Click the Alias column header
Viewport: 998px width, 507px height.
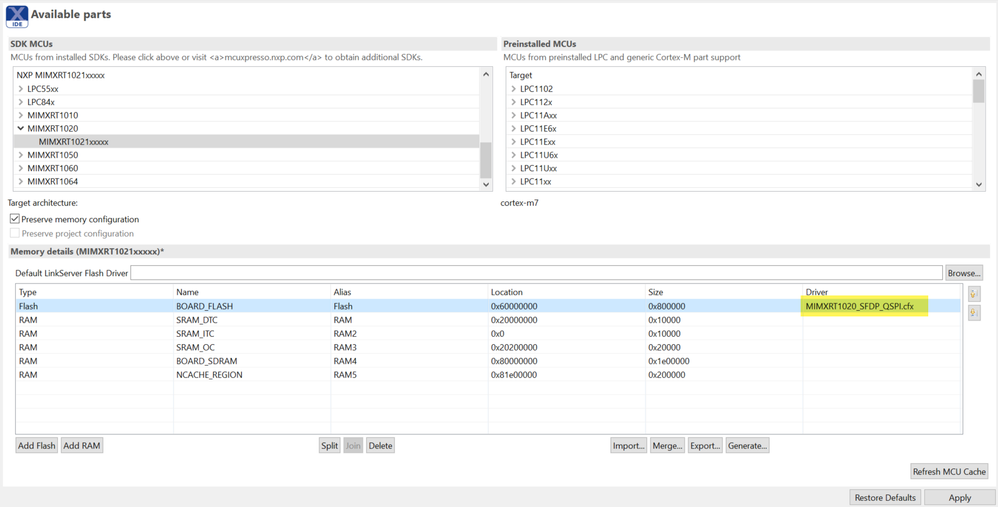pos(409,292)
